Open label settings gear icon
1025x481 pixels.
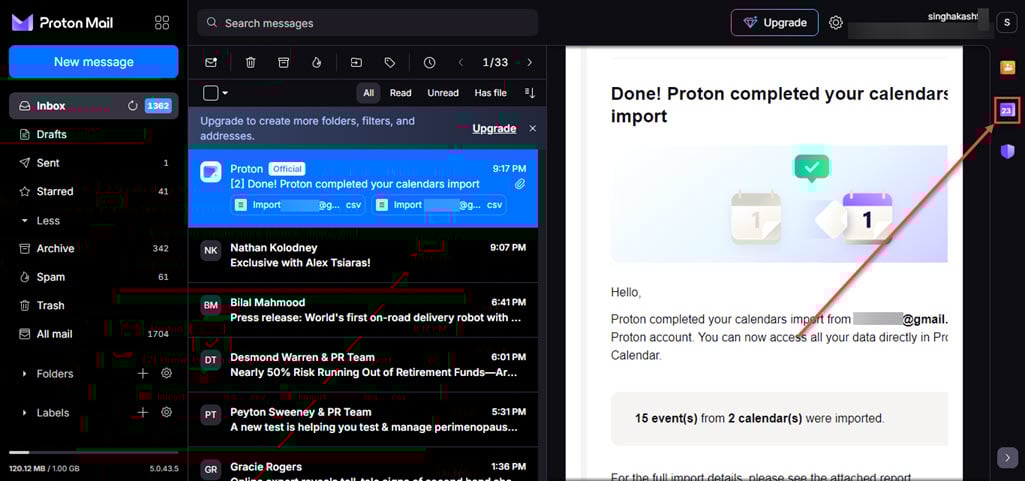click(x=167, y=412)
